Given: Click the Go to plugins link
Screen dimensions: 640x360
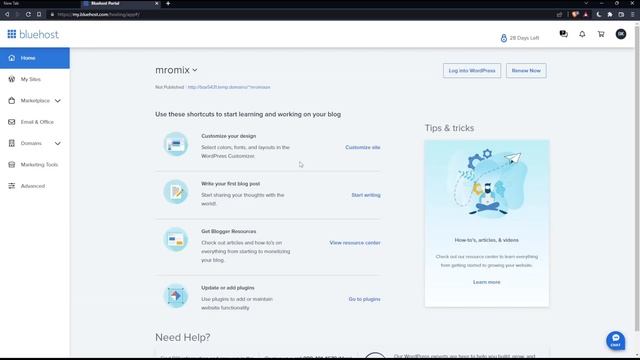Looking at the screenshot, I should [364, 299].
